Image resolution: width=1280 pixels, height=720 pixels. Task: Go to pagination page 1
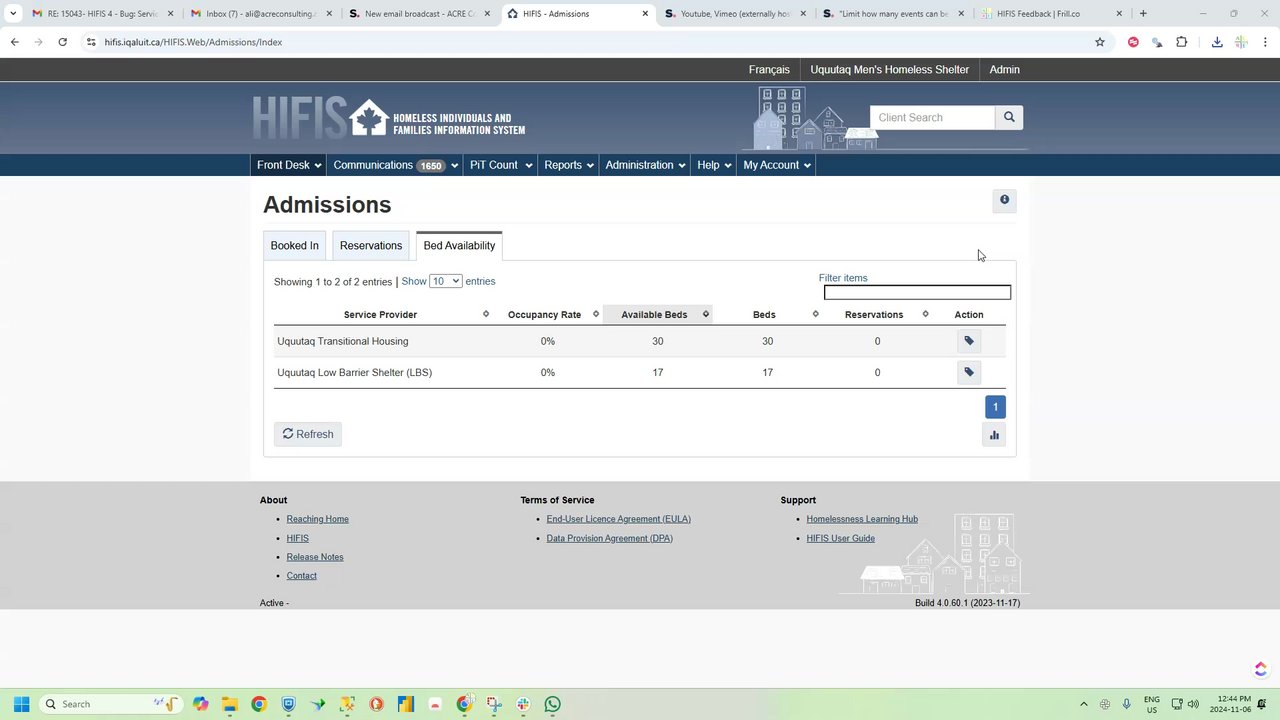(995, 407)
